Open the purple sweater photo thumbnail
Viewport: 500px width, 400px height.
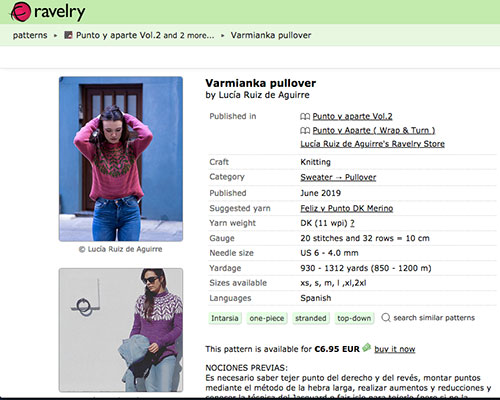[121, 330]
